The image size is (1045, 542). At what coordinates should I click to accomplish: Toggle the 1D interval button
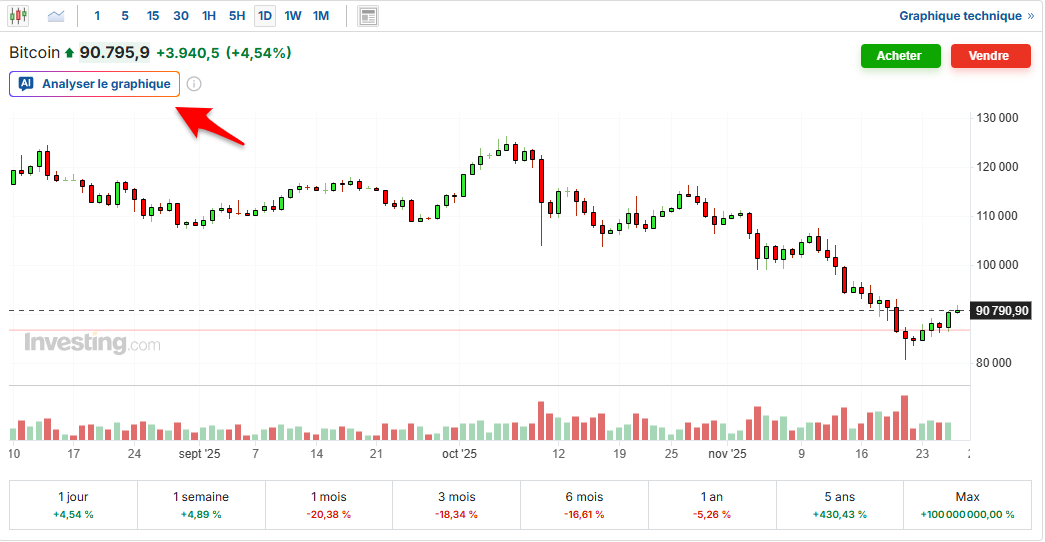(264, 16)
